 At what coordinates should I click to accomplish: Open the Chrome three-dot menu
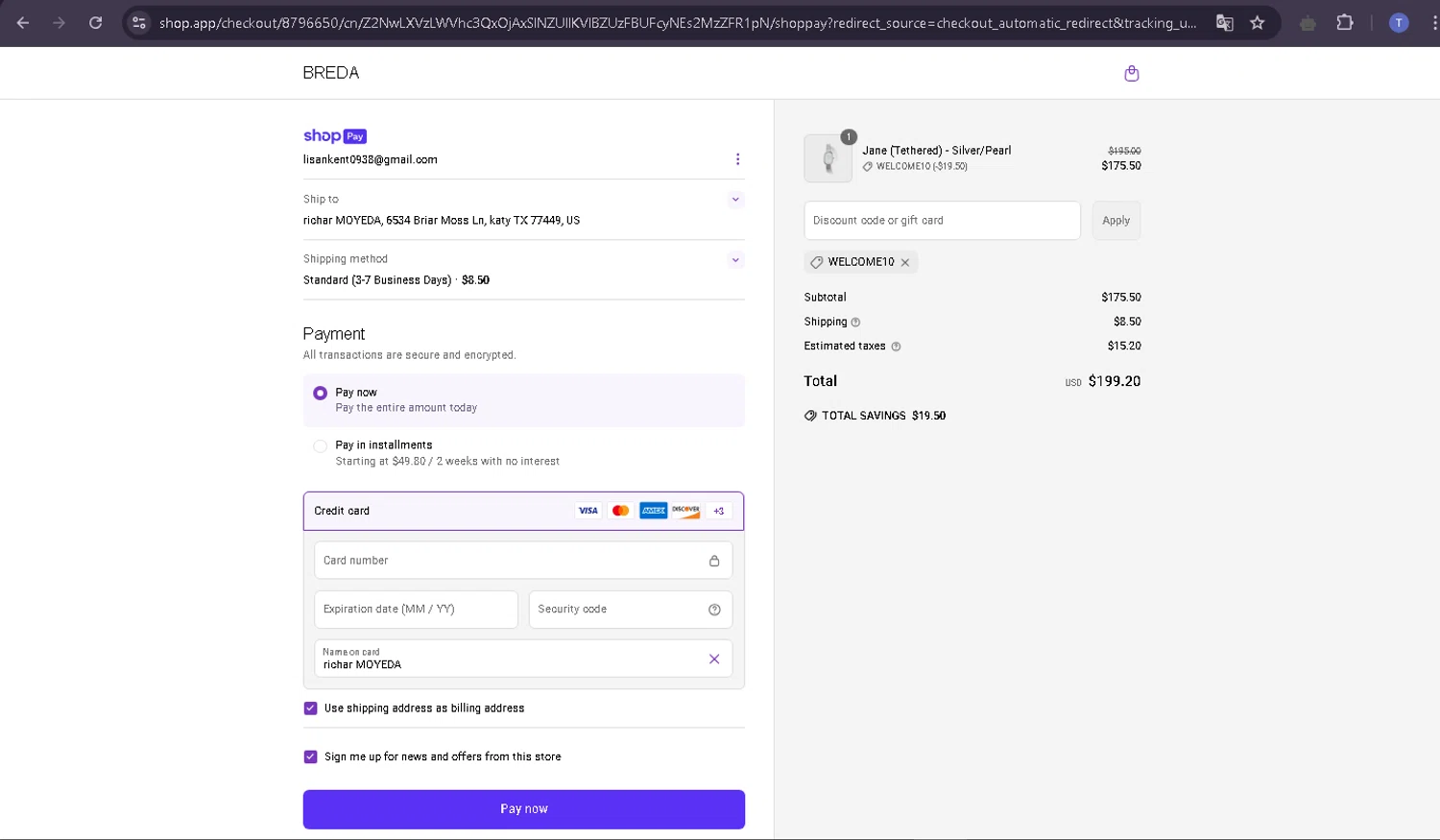point(1434,23)
